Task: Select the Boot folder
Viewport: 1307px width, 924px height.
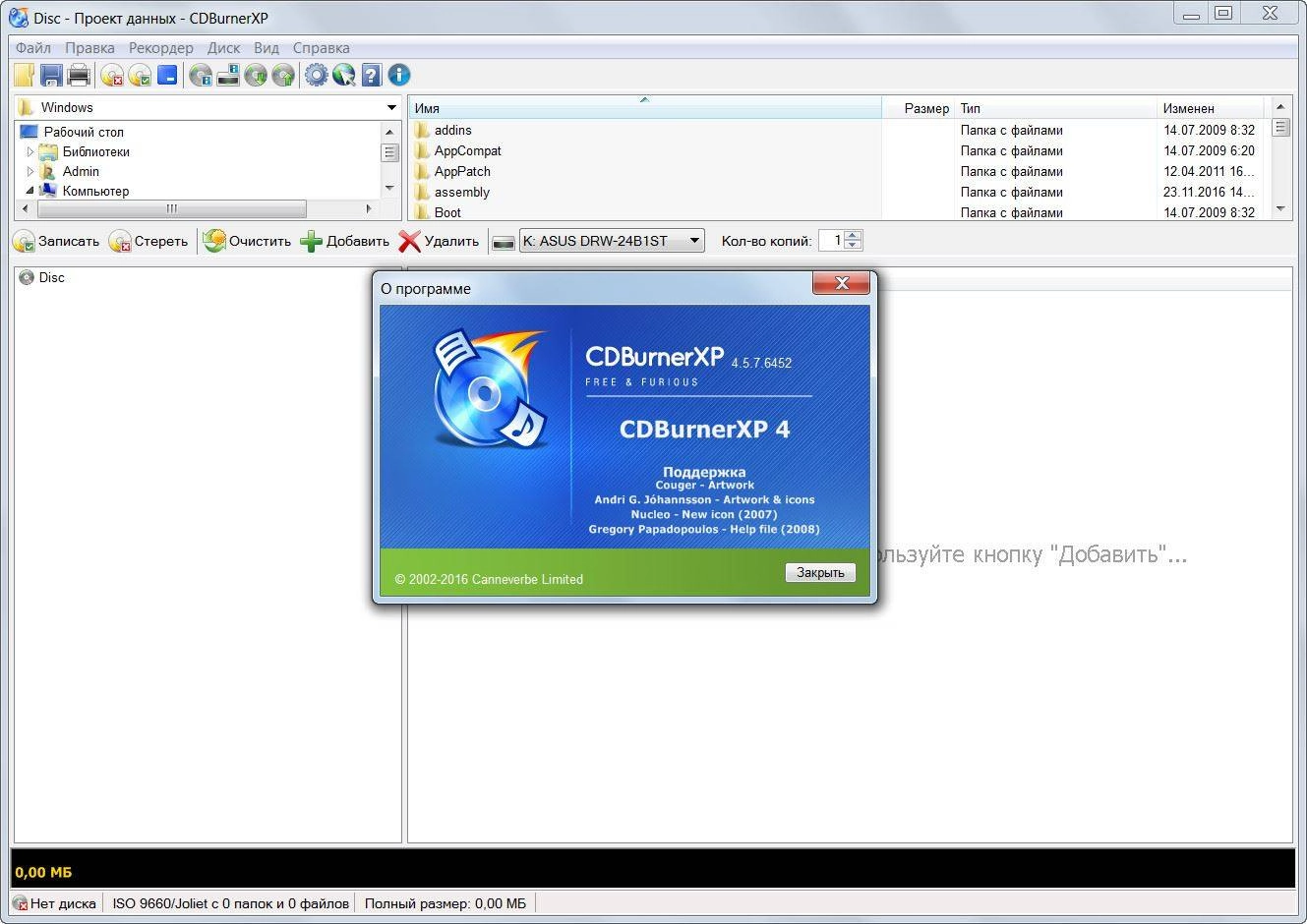Action: pos(447,212)
